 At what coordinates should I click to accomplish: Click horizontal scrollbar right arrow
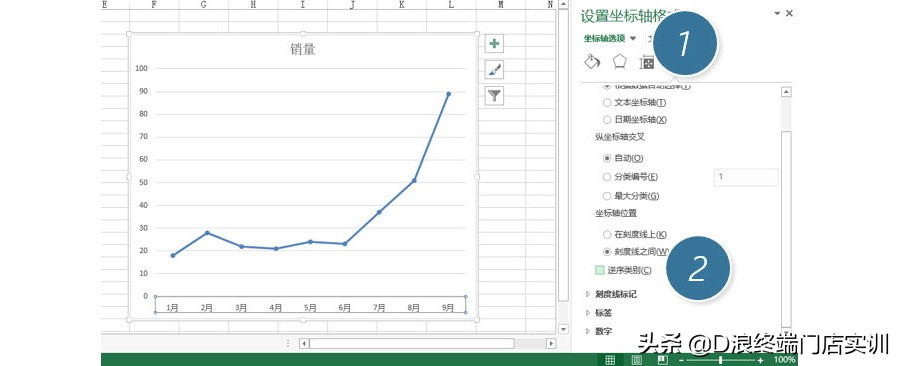click(x=551, y=344)
